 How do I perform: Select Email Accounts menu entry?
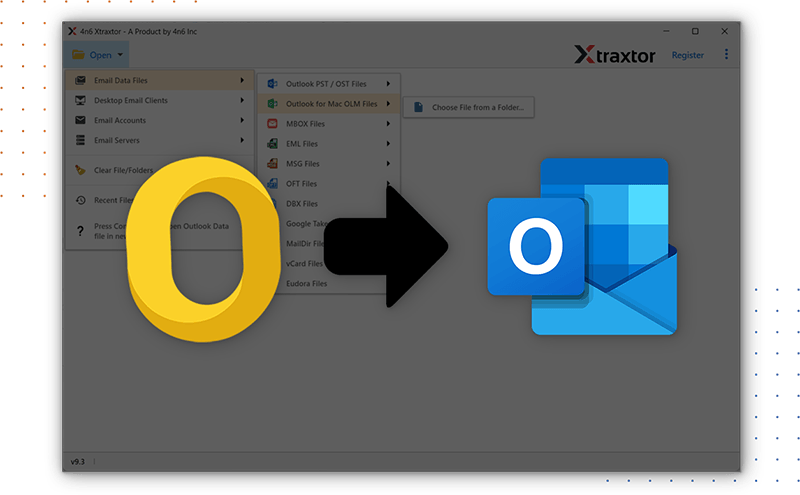coord(159,120)
